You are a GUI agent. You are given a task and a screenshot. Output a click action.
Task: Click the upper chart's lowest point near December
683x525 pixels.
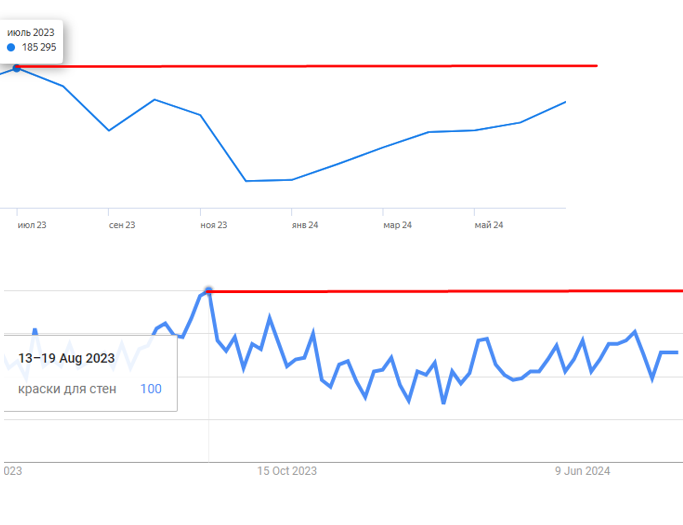pyautogui.click(x=246, y=181)
